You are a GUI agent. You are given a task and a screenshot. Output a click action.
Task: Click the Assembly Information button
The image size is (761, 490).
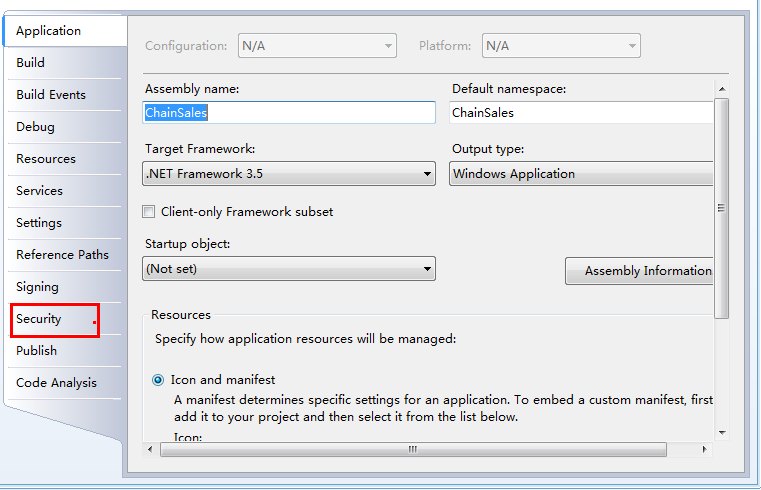click(639, 271)
